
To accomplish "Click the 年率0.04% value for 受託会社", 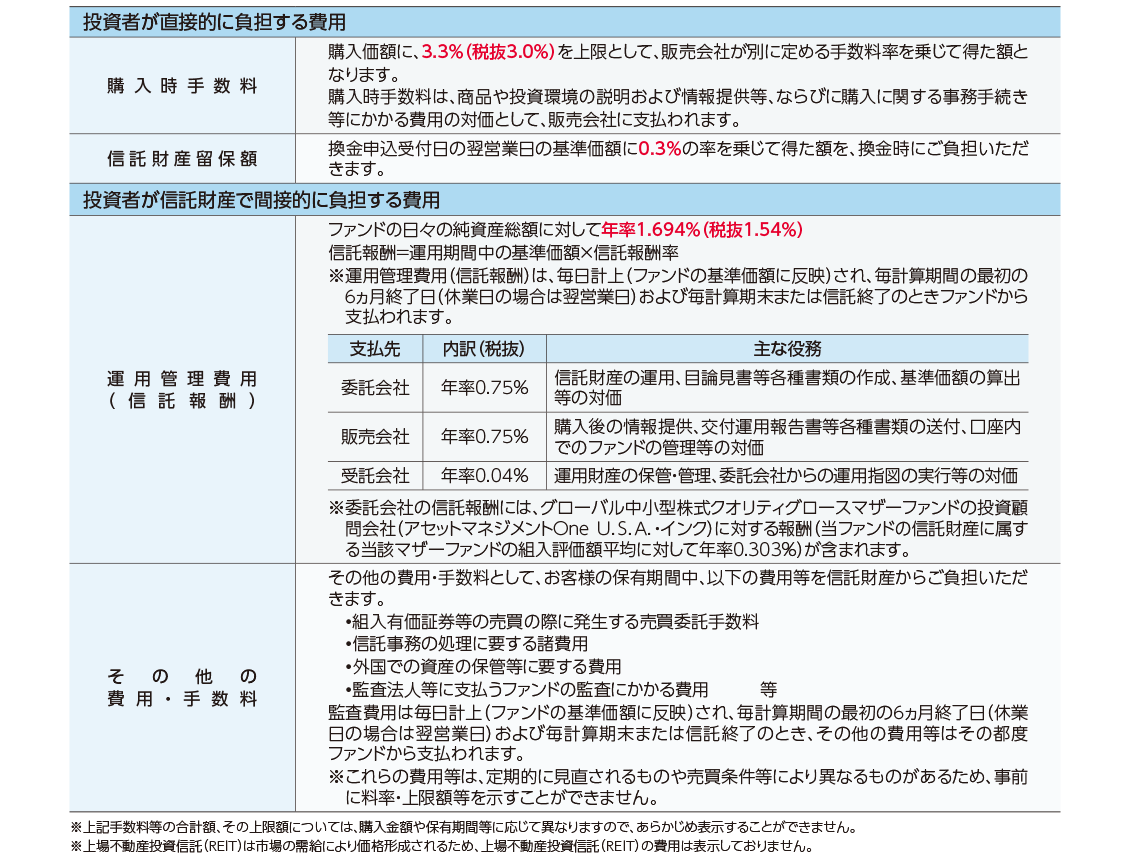I will (x=484, y=476).
